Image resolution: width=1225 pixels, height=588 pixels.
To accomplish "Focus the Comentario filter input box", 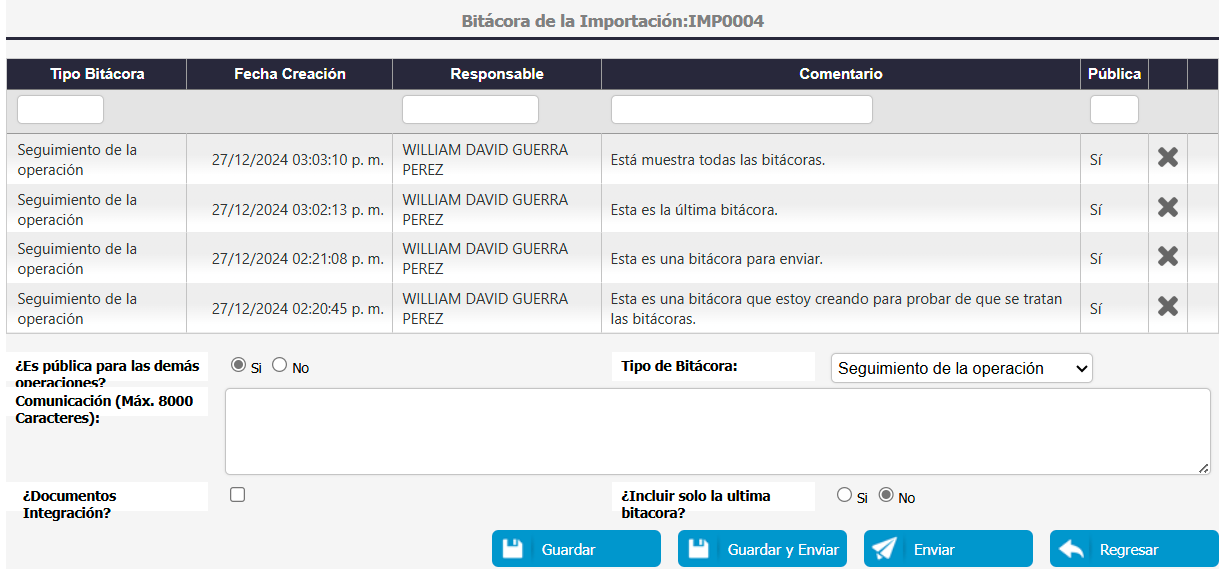I will (x=741, y=109).
